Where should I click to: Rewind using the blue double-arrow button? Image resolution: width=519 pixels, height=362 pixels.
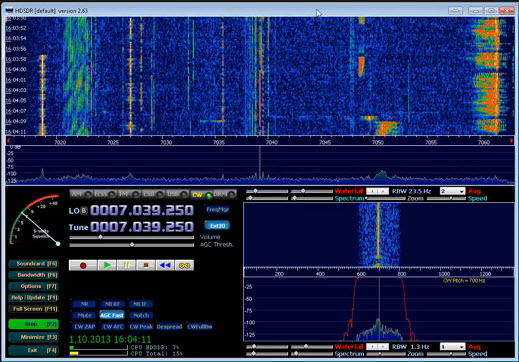pos(165,265)
